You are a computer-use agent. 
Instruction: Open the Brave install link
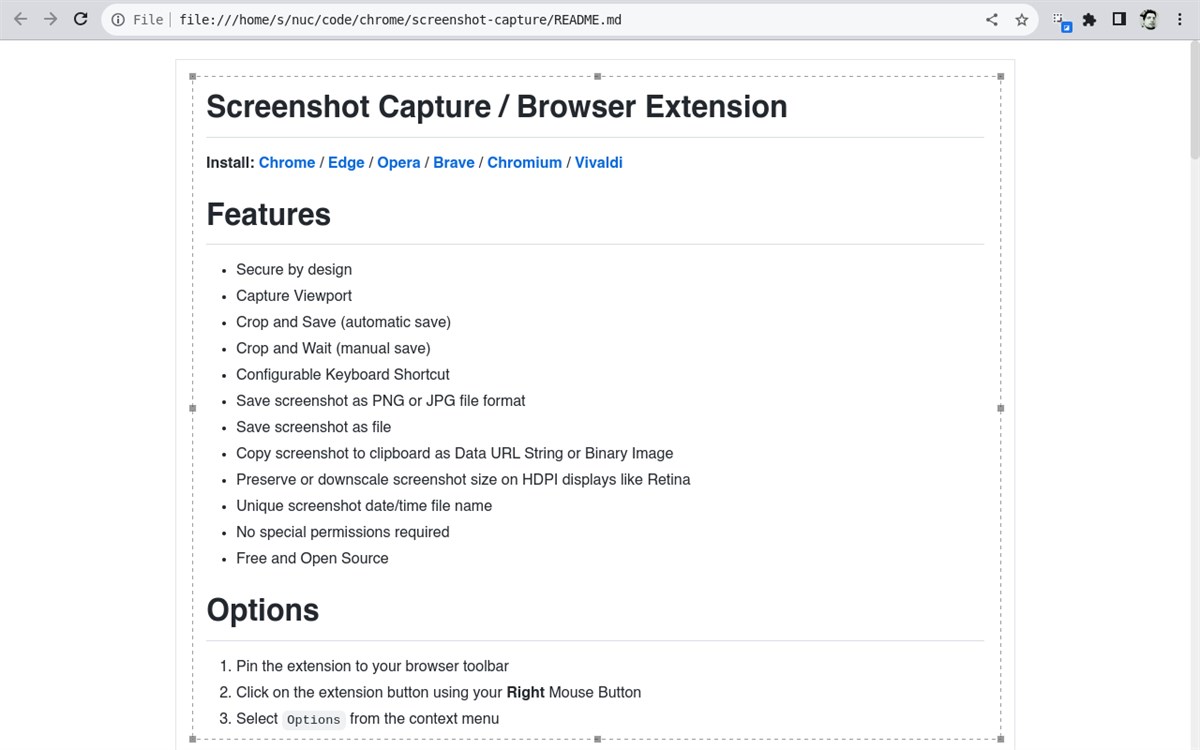coord(454,162)
